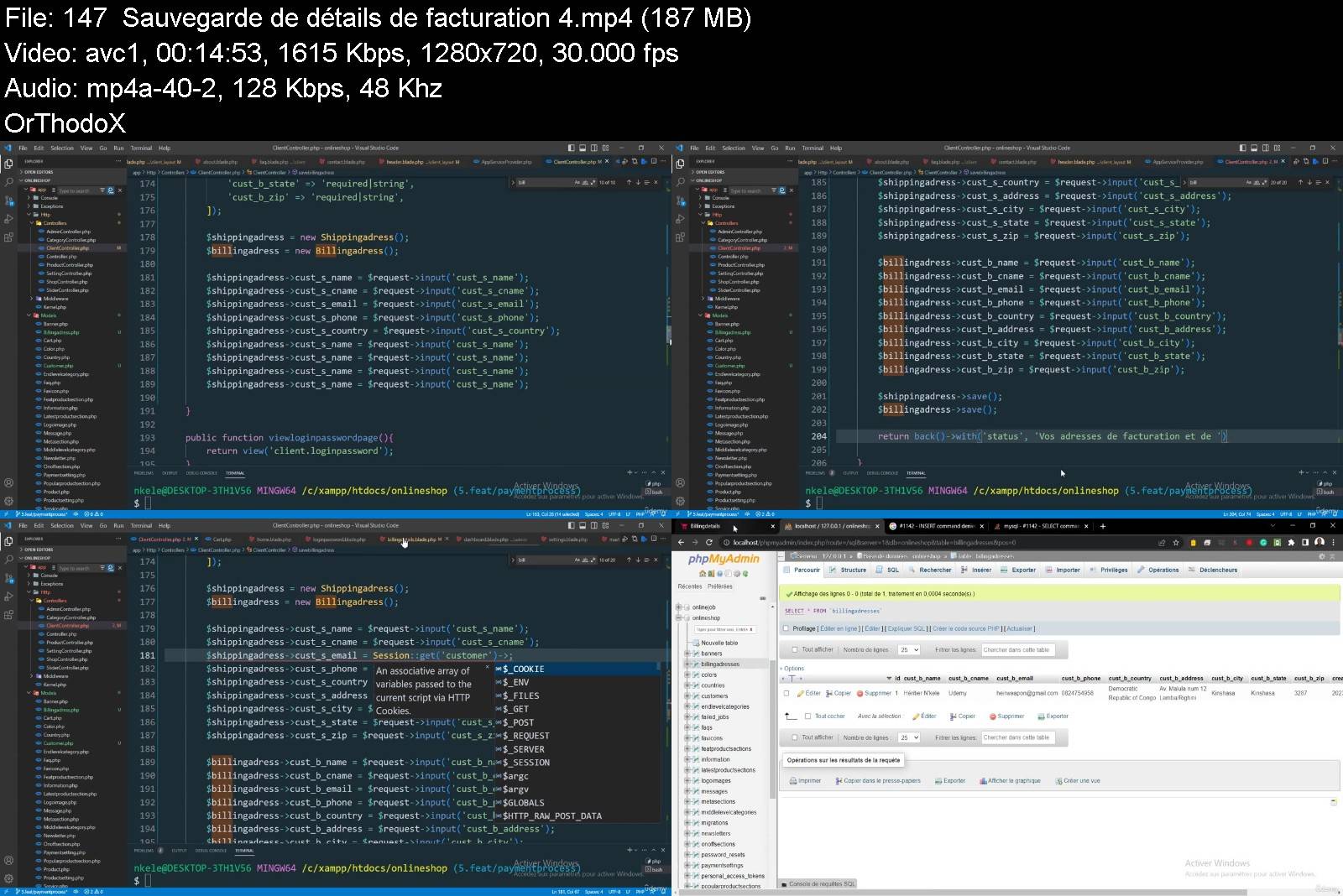Expand the customers table in the tree
Image resolution: width=1343 pixels, height=896 pixels.
point(687,696)
